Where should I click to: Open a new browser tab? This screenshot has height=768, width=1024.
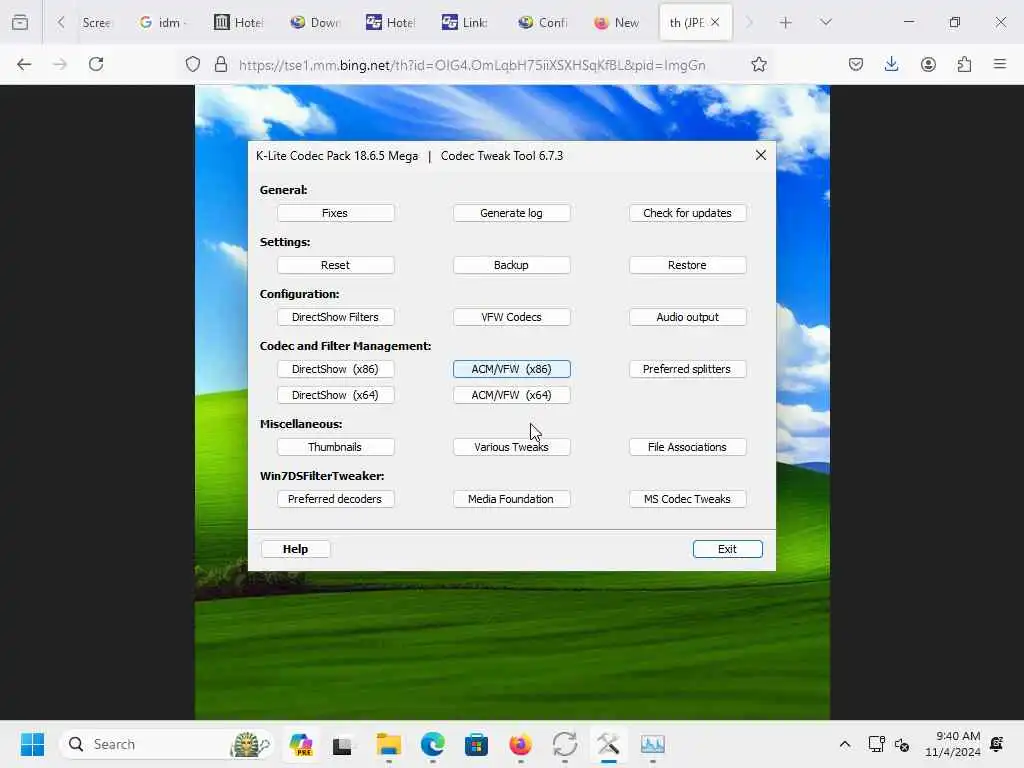click(x=786, y=23)
